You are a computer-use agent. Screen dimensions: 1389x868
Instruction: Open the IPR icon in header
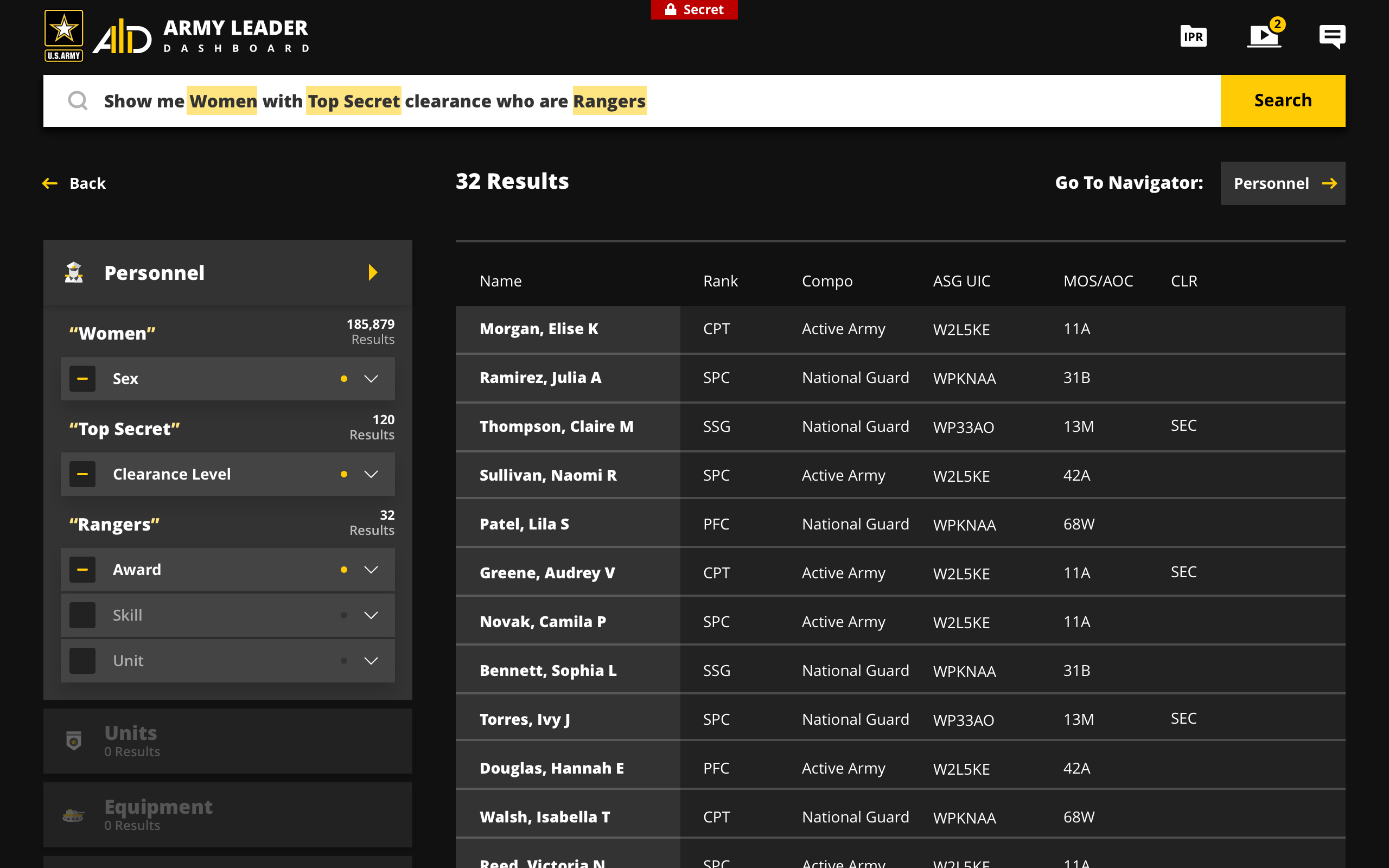pos(1193,37)
